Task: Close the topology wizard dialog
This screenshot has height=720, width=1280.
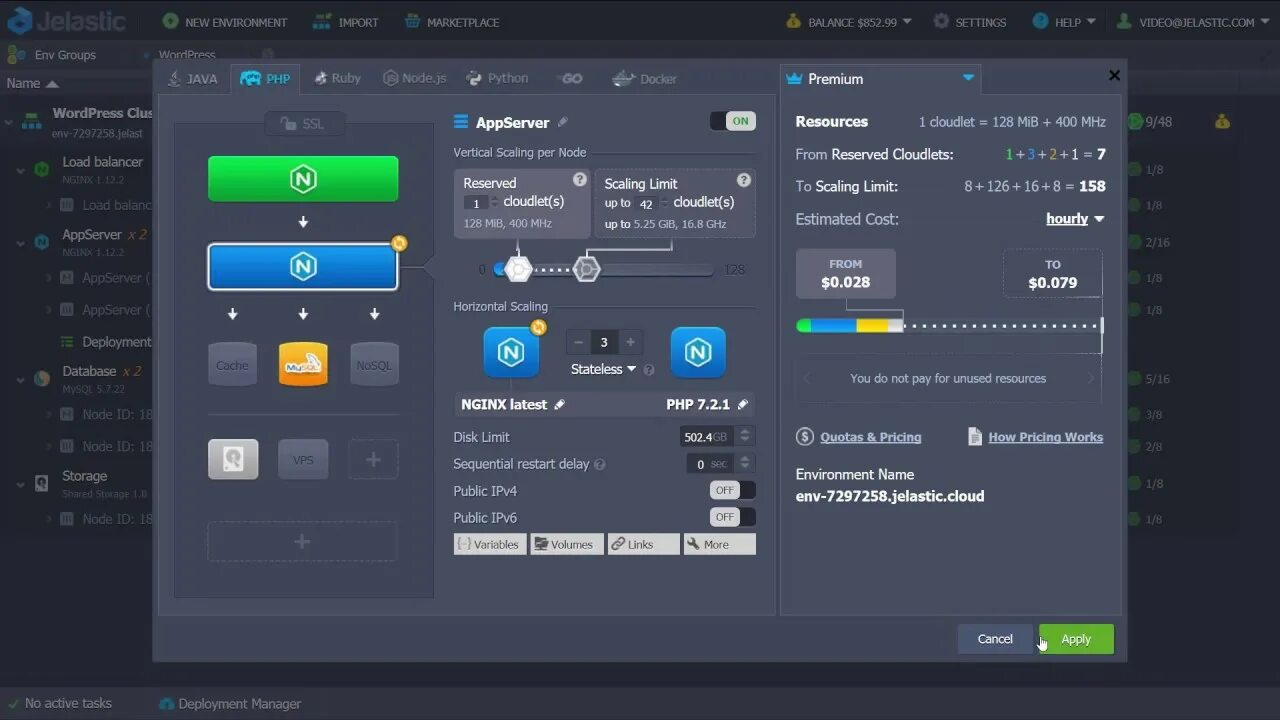Action: [1114, 75]
